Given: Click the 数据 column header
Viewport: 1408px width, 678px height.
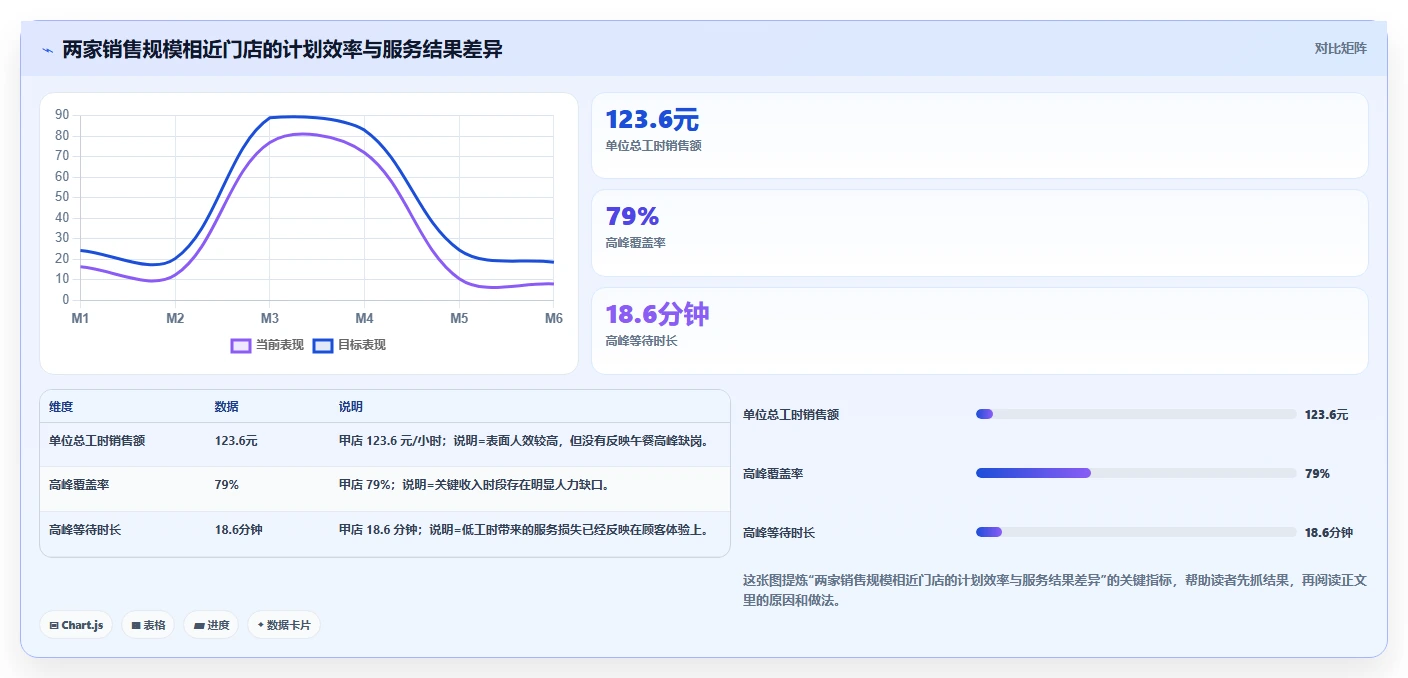Looking at the screenshot, I should pos(227,407).
